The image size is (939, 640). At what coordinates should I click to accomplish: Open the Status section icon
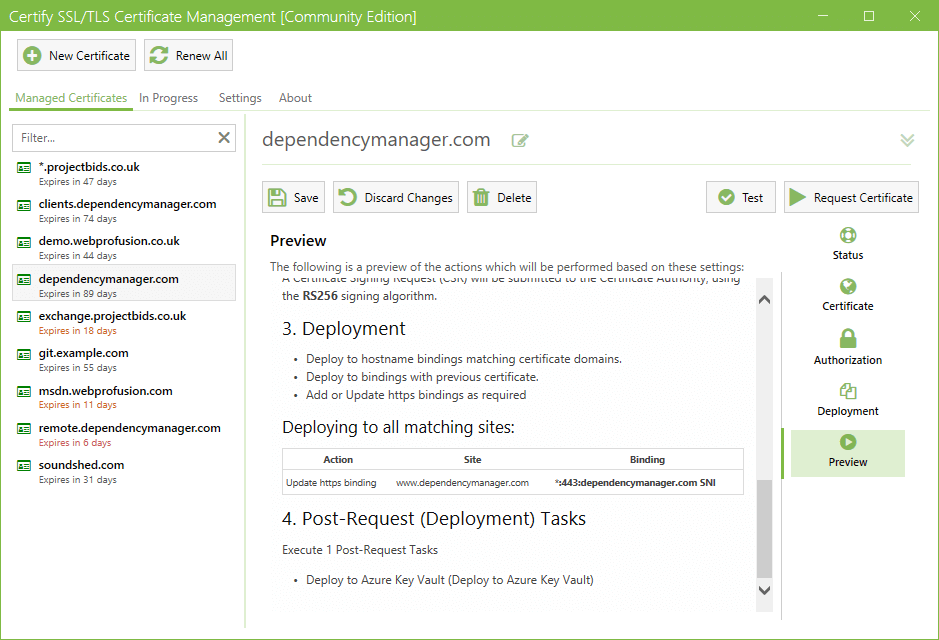(x=848, y=236)
